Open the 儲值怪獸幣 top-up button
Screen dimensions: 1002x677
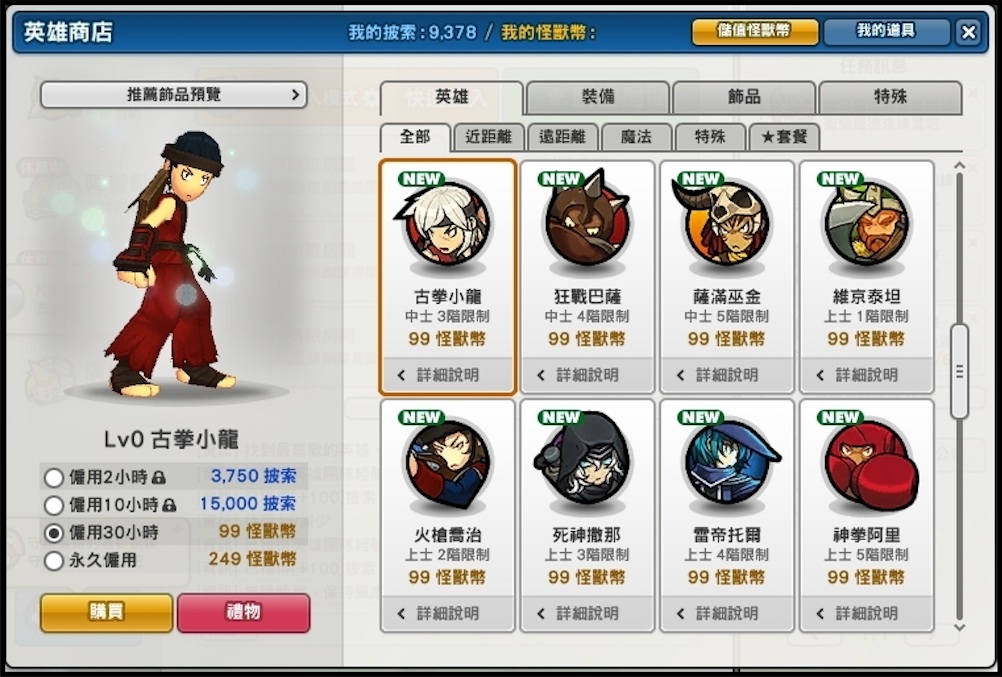(755, 31)
